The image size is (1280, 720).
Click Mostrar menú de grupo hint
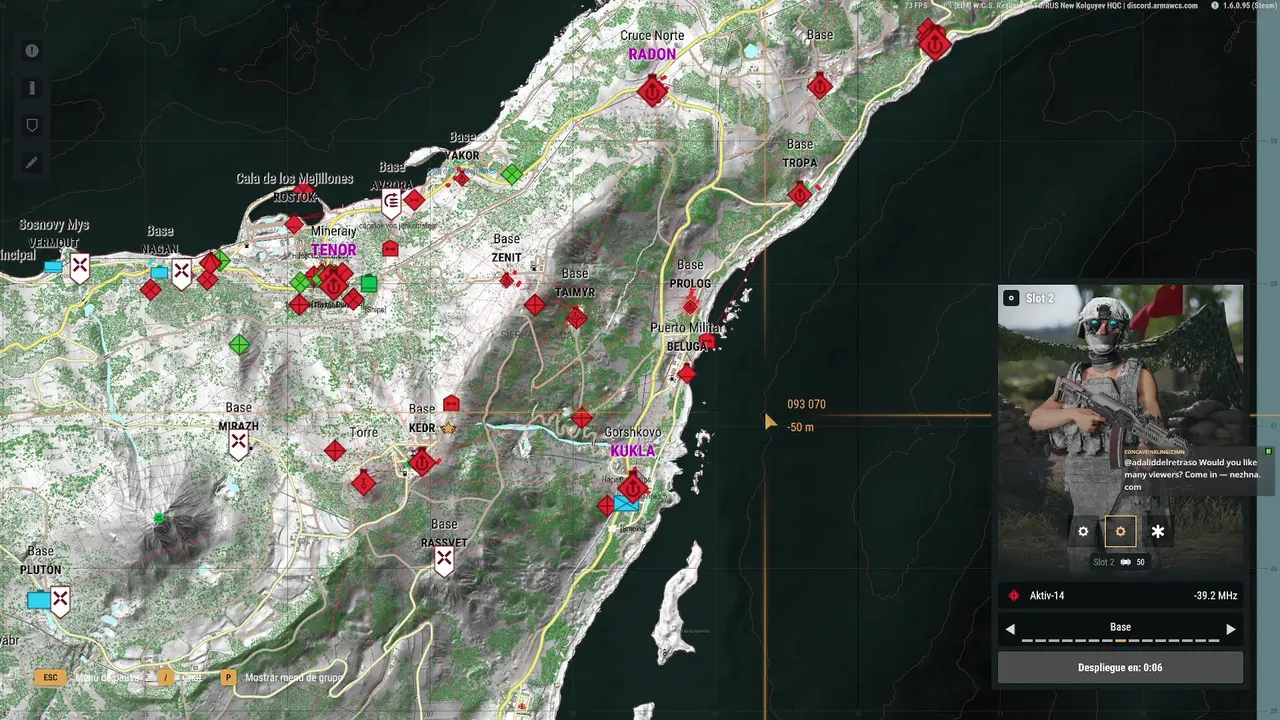282,677
